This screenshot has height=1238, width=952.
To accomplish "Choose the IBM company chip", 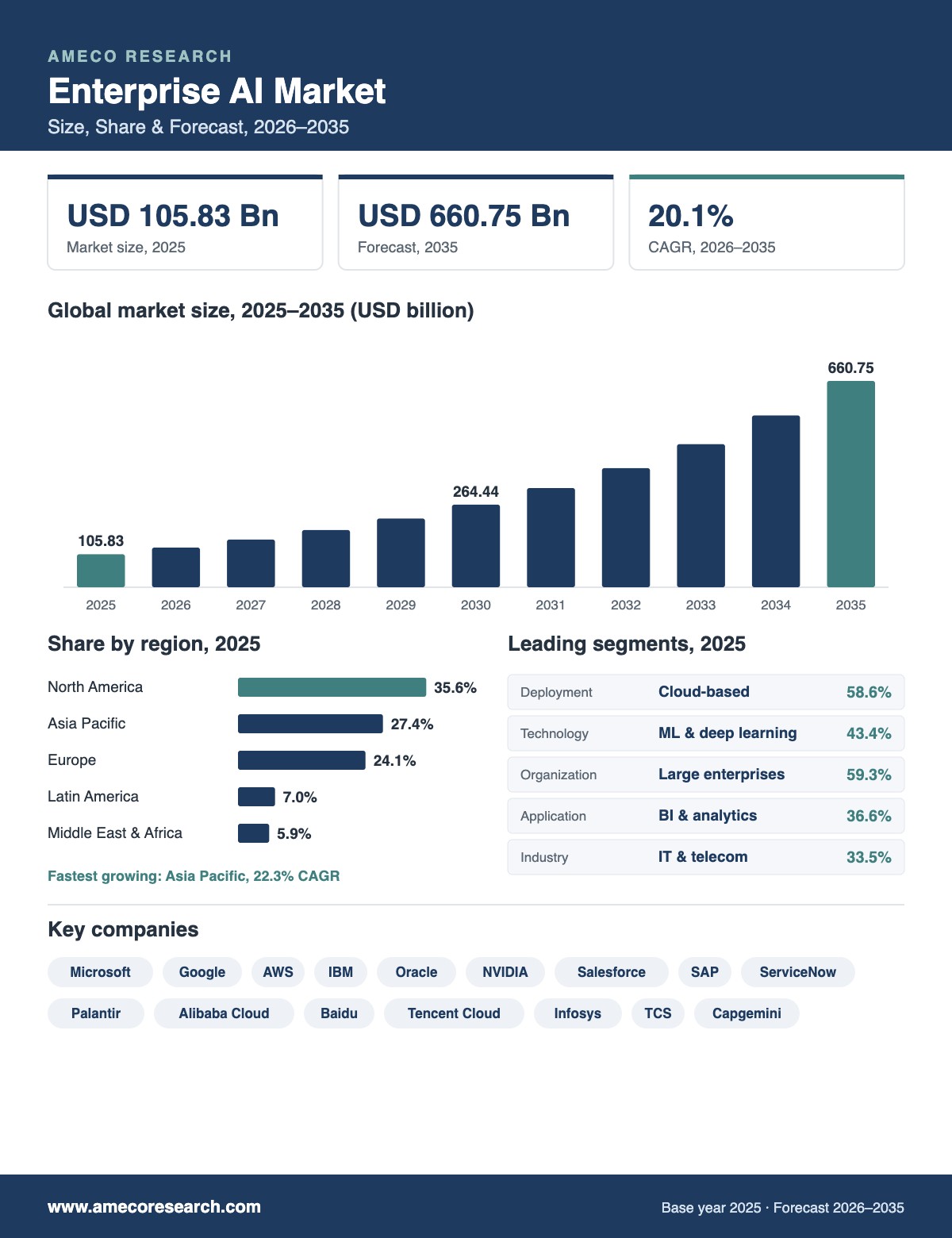I will point(340,972).
